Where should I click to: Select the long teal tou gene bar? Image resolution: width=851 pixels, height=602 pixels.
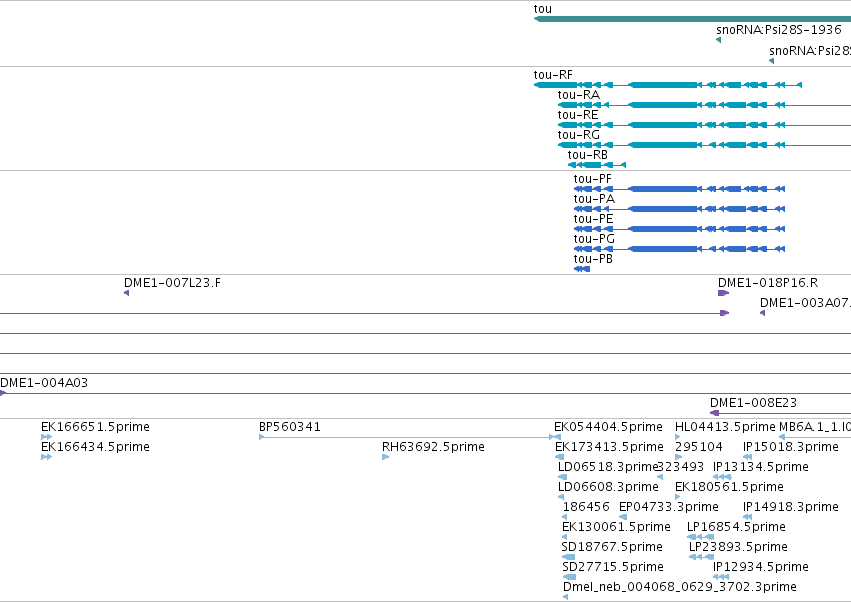[692, 20]
